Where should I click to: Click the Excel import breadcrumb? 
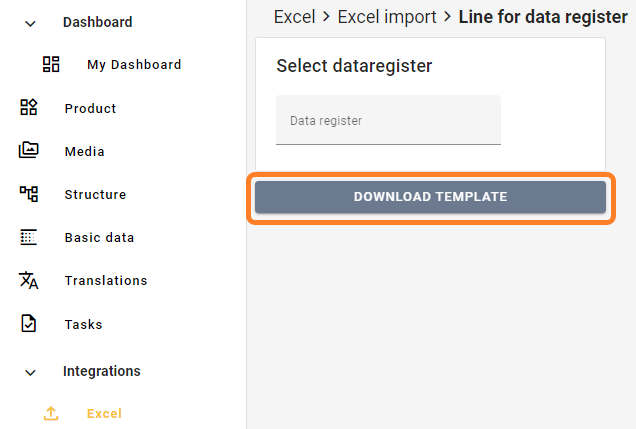387,17
